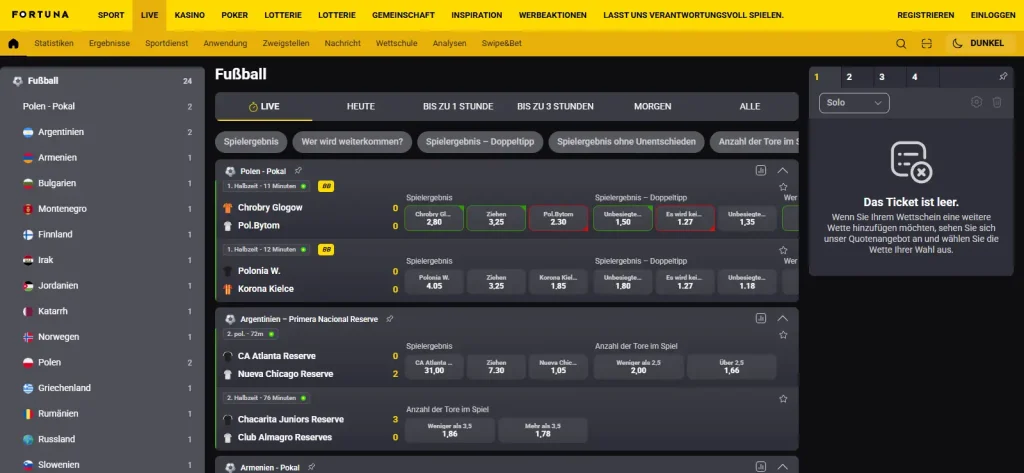The height and width of the screenshot is (473, 1024).
Task: Favorite the CA Atlanta Reserve match star
Action: (783, 335)
